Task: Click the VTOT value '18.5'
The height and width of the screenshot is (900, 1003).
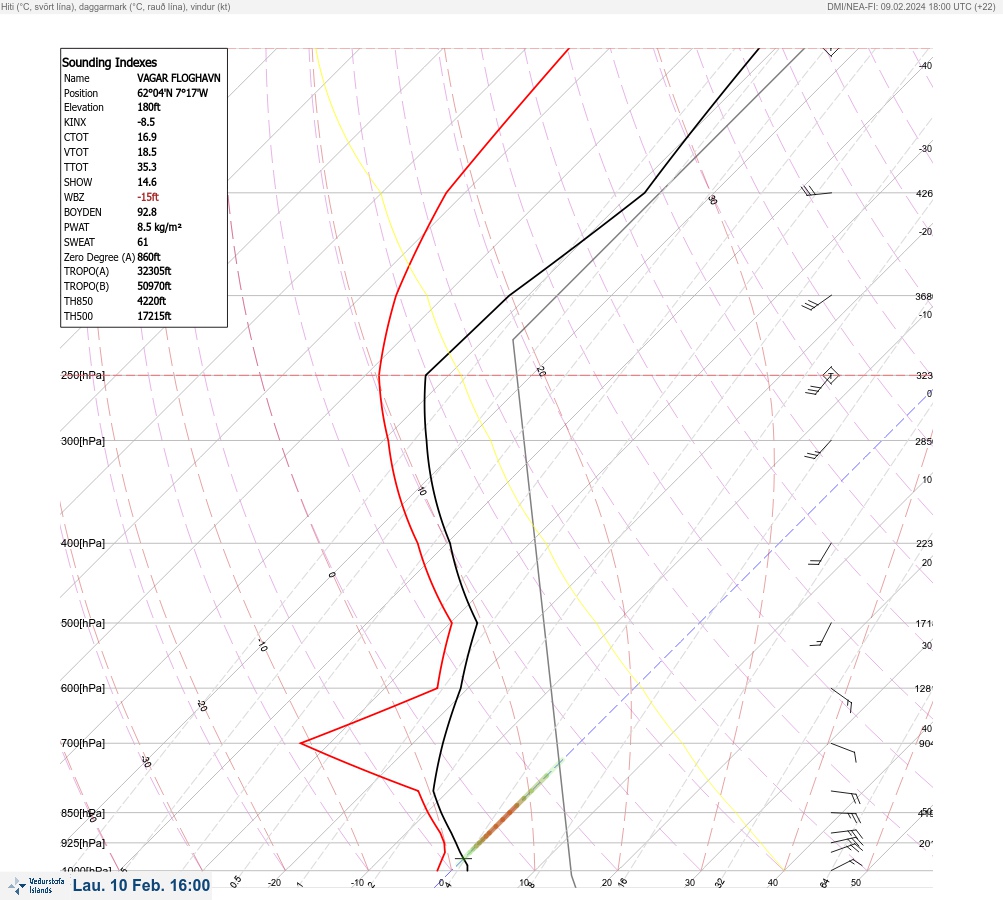Action: pos(146,152)
